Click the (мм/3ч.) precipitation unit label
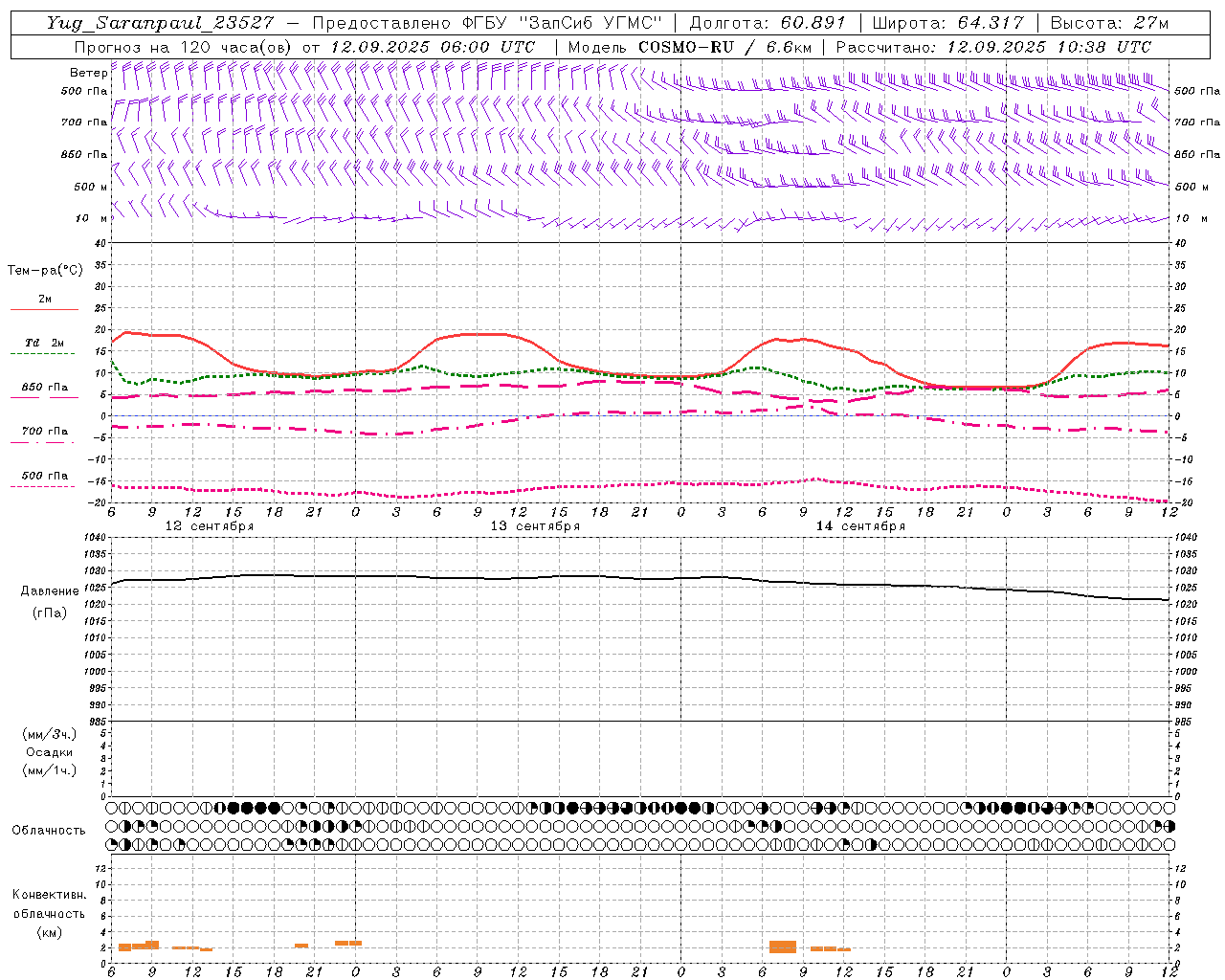The height and width of the screenshot is (980, 1225). (50, 735)
